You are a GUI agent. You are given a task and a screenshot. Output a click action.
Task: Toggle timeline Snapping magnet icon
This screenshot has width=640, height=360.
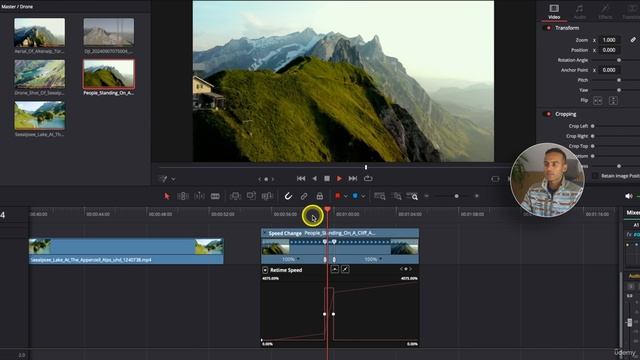point(288,196)
